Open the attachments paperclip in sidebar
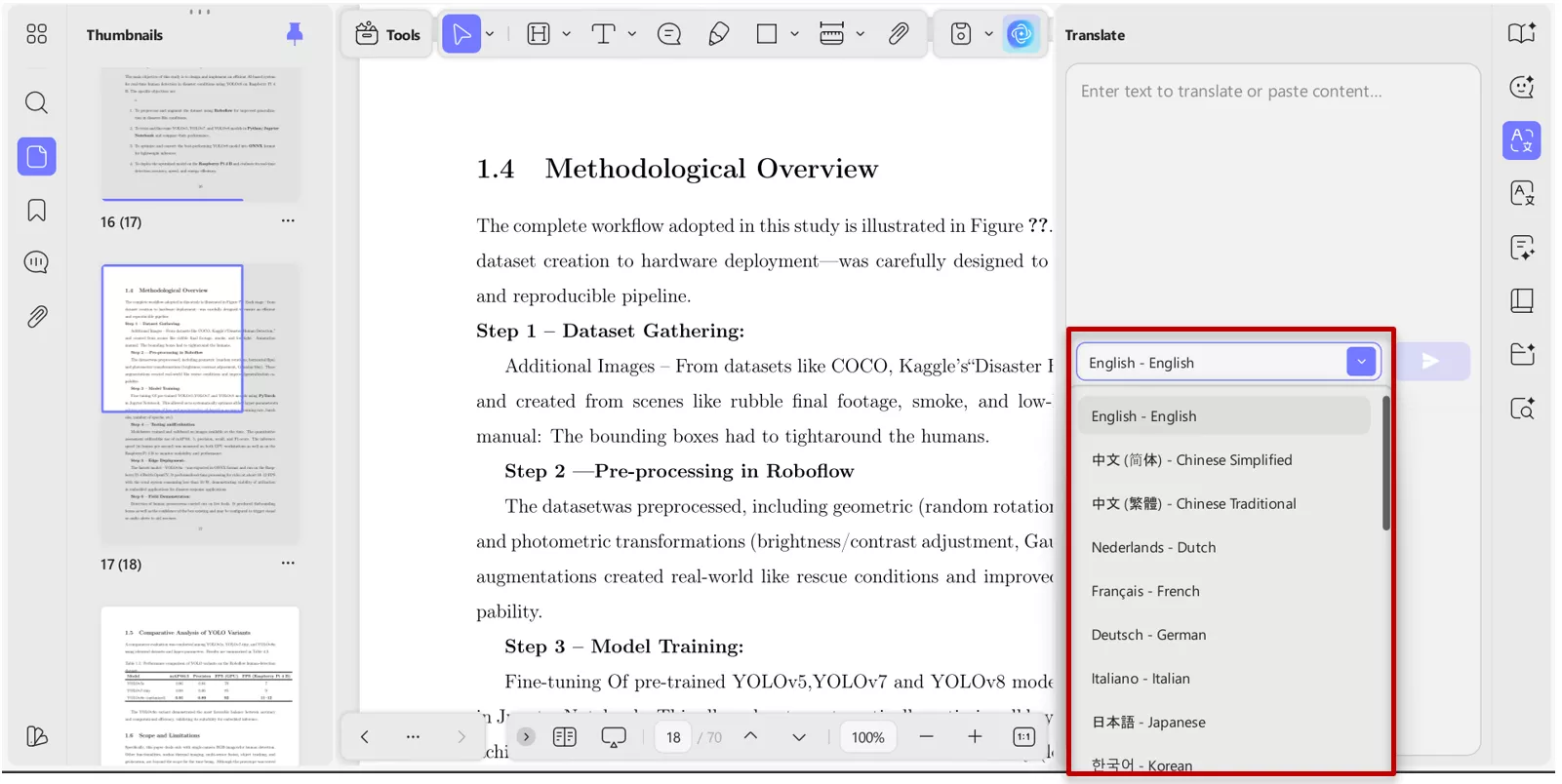The image size is (1562, 784). pyautogui.click(x=36, y=316)
